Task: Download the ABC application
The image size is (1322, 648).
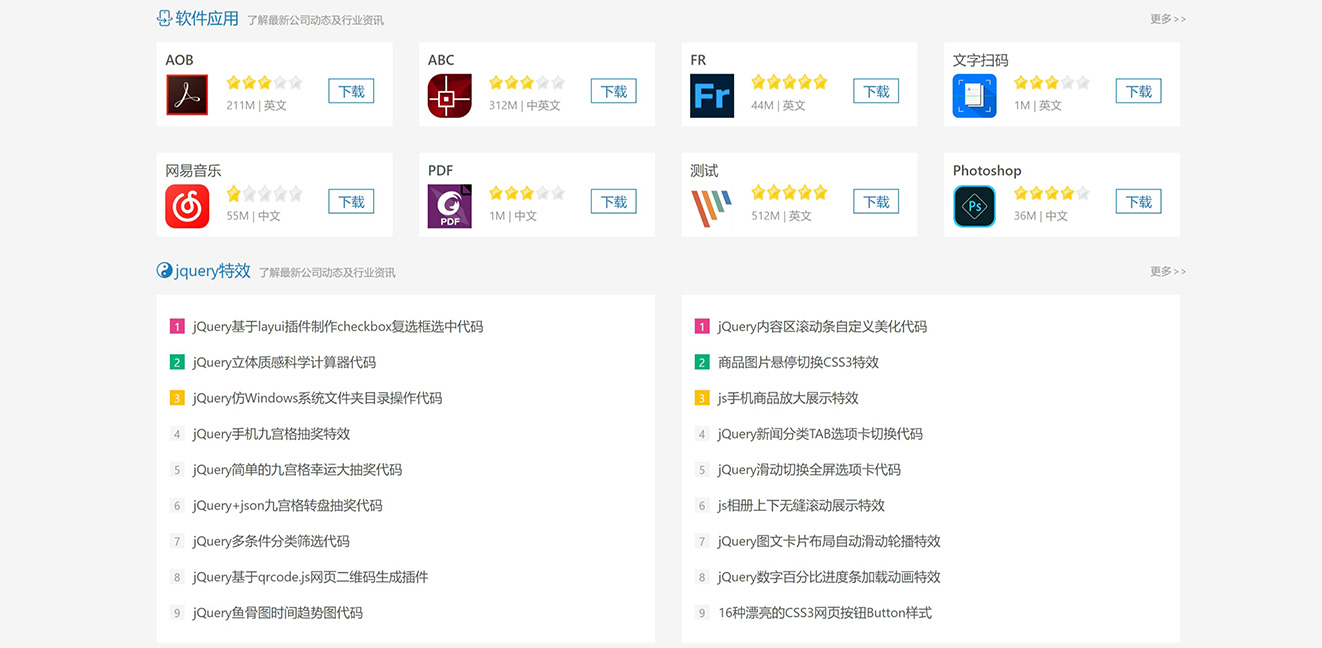Action: (613, 91)
